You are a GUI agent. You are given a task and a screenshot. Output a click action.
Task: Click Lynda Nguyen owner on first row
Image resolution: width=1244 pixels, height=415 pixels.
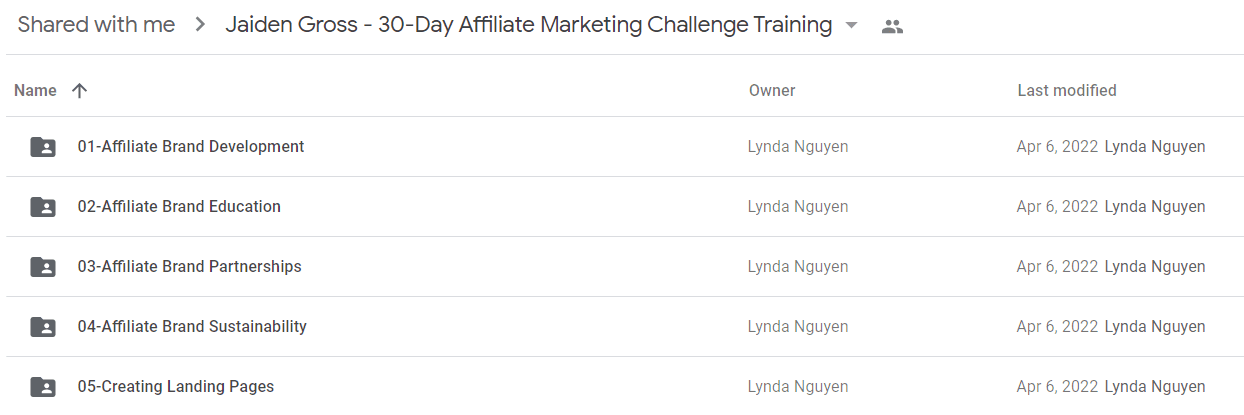click(798, 147)
